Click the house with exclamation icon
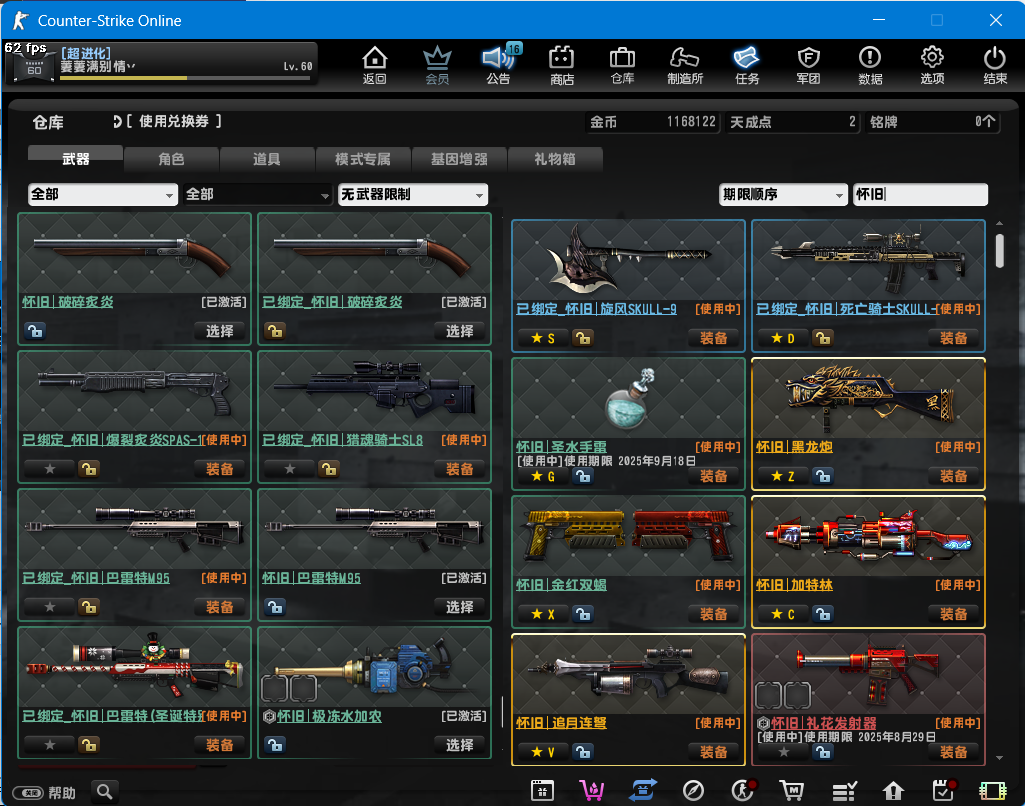The width and height of the screenshot is (1025, 806). pos(893,791)
